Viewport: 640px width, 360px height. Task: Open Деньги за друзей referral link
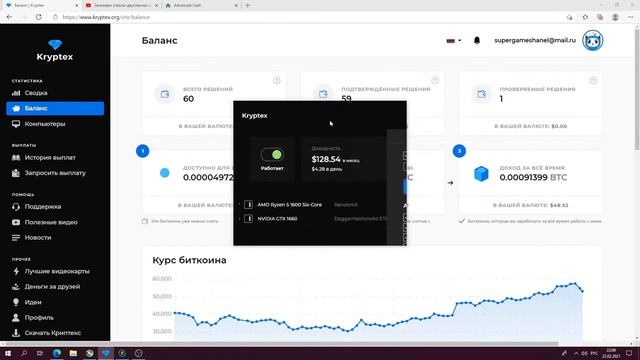52,287
